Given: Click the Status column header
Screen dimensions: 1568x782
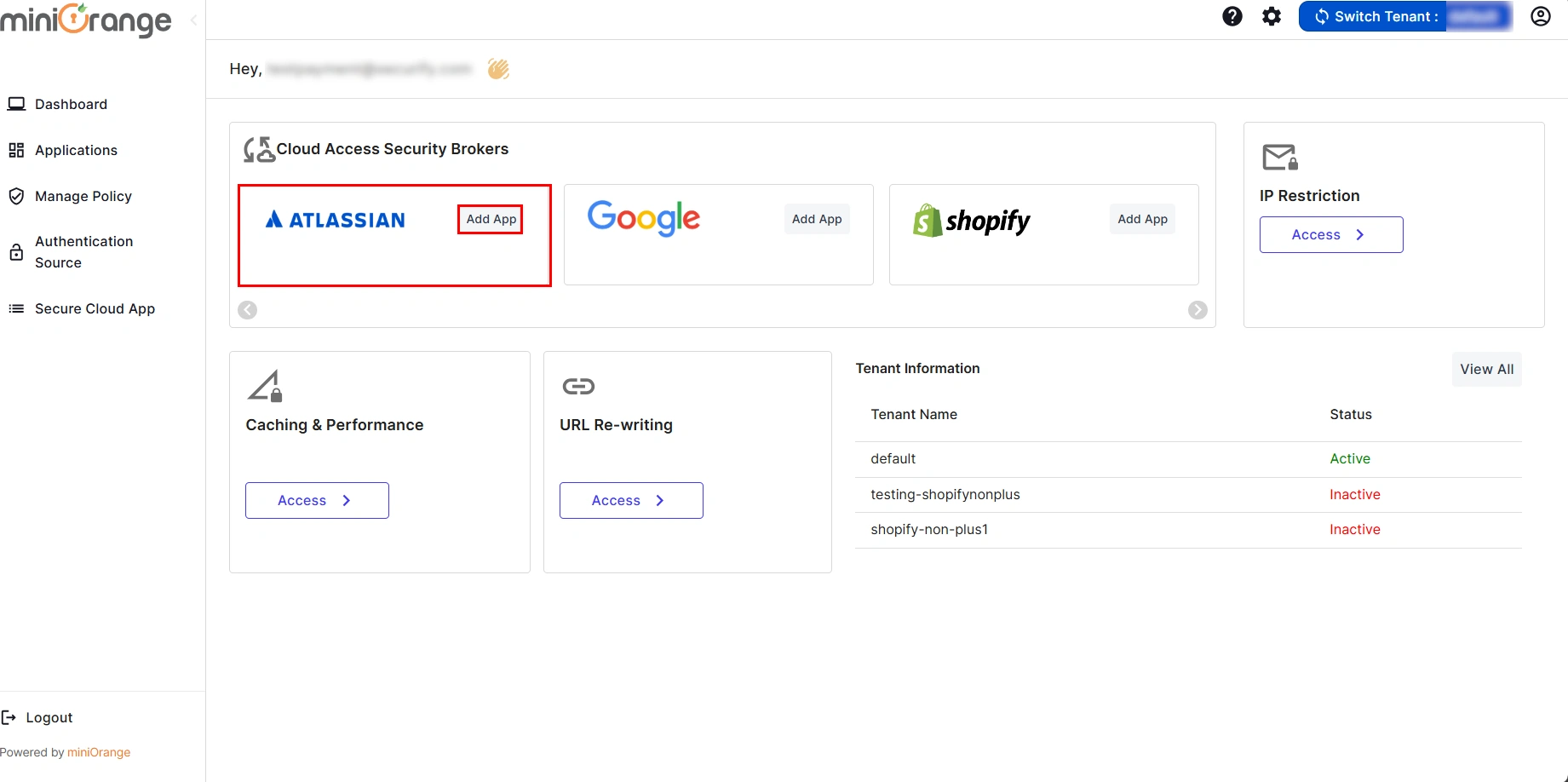Looking at the screenshot, I should pos(1351,414).
